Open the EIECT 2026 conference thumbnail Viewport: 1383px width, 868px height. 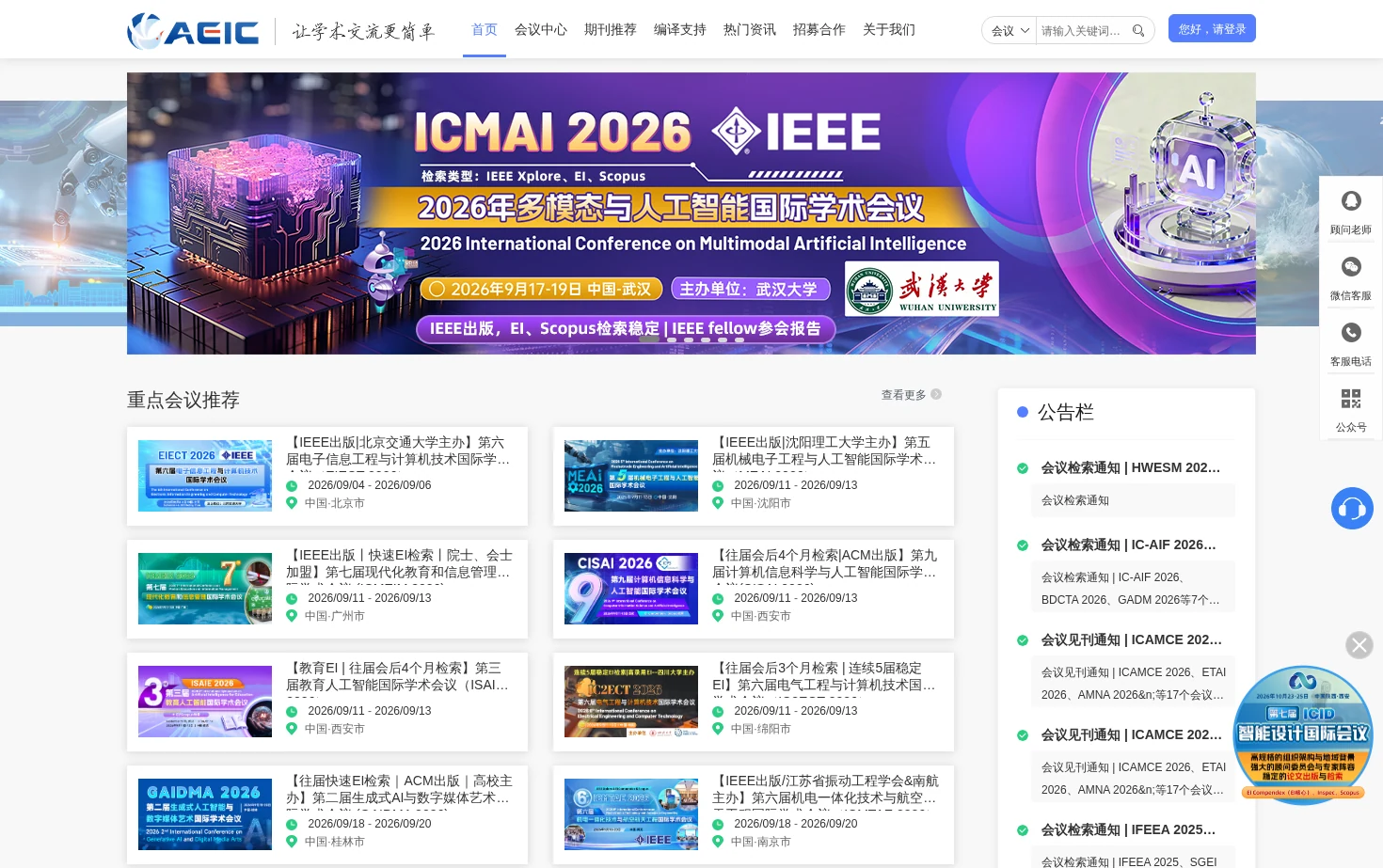205,476
